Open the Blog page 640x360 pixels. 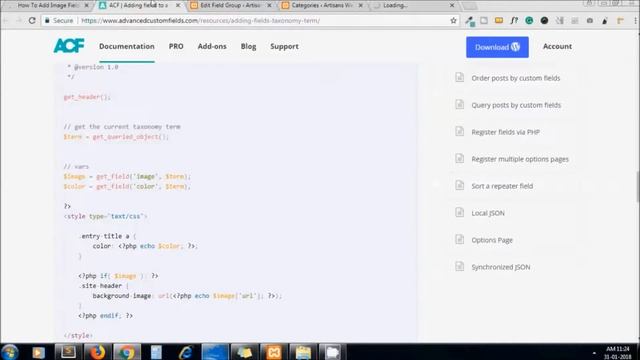pos(248,47)
